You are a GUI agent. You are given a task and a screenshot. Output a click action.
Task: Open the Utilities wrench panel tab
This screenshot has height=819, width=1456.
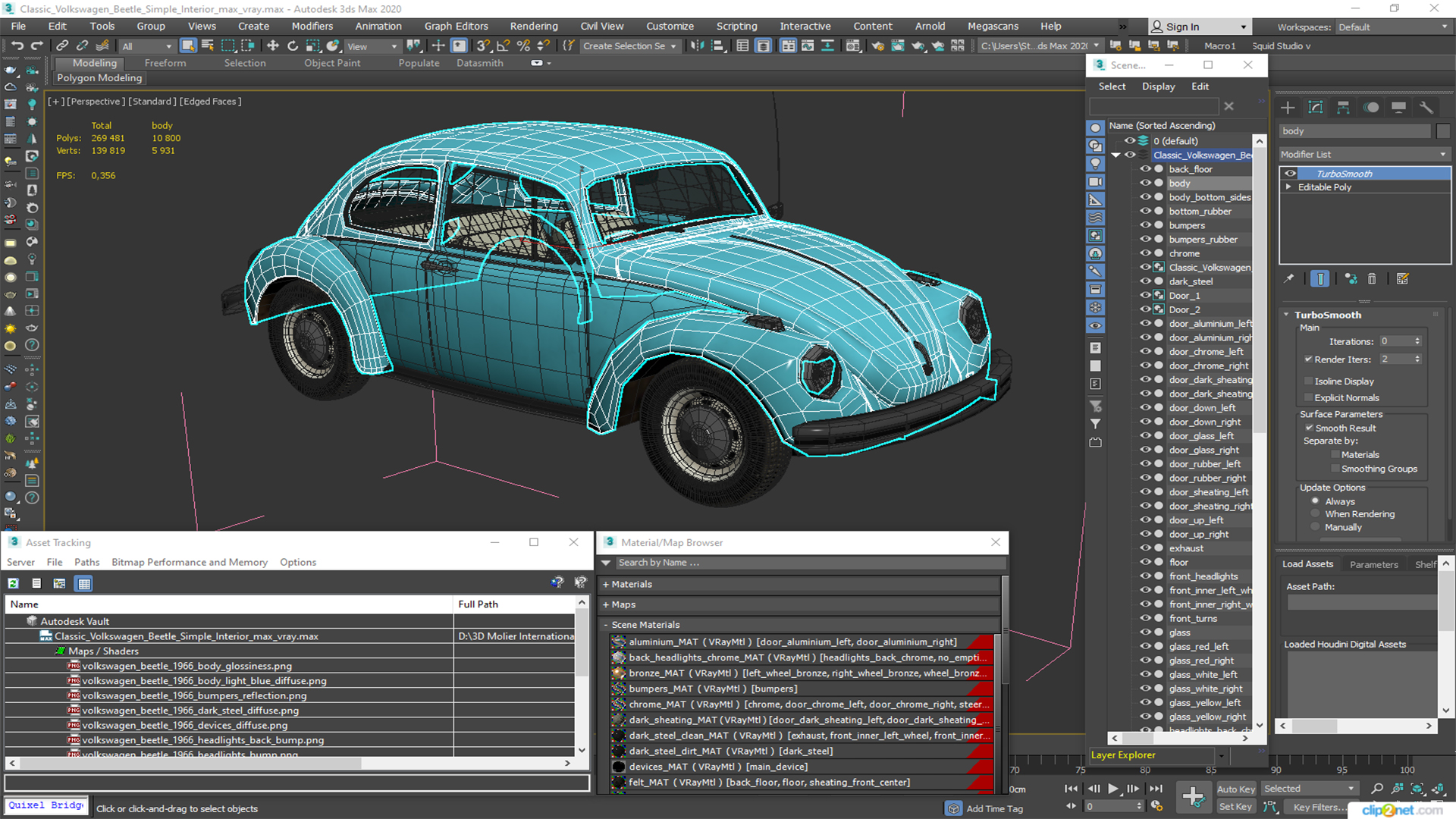[x=1426, y=108]
